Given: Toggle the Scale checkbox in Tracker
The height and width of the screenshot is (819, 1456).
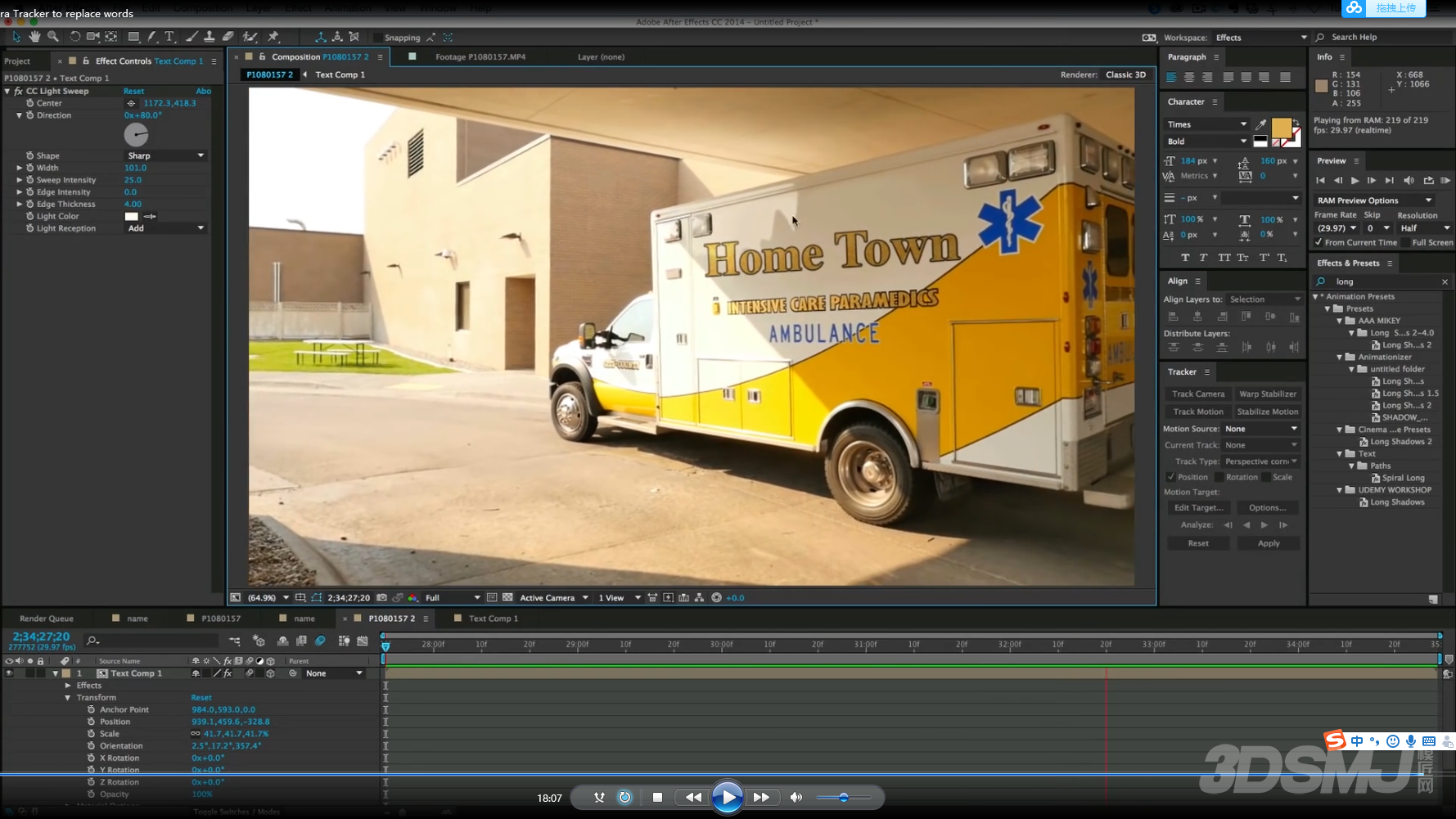Looking at the screenshot, I should point(1266,477).
